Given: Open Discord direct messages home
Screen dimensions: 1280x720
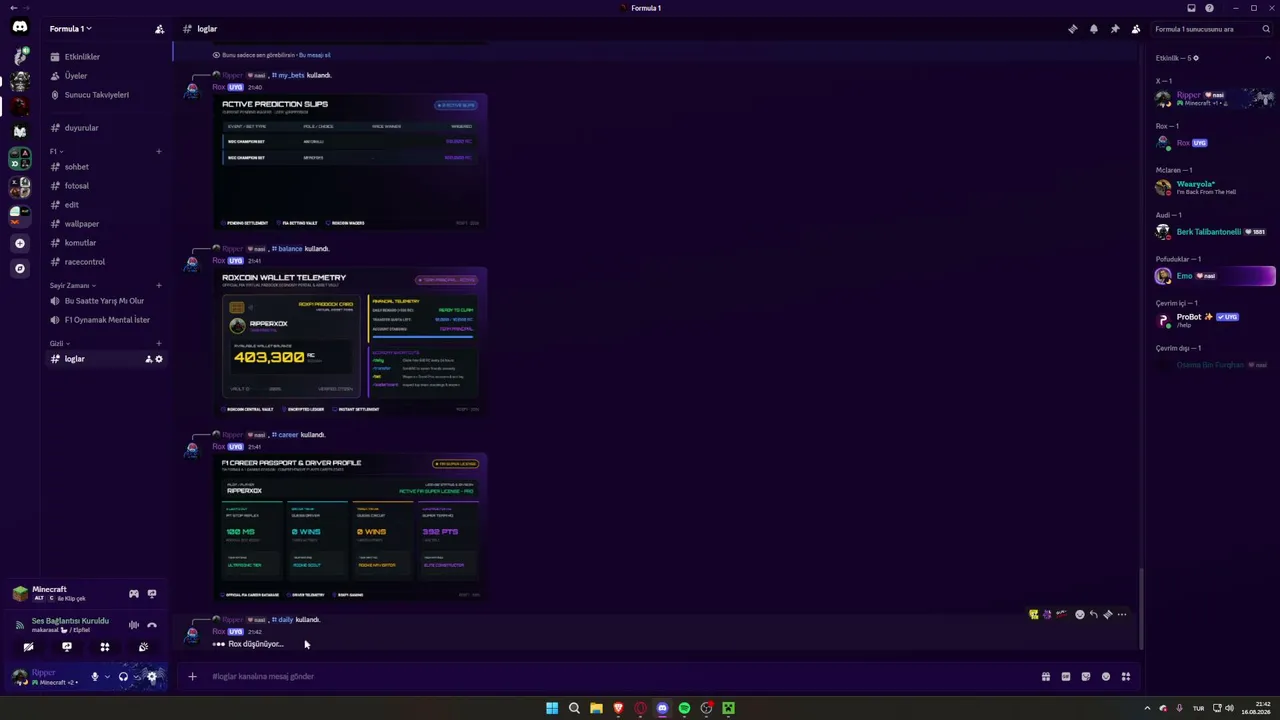Looking at the screenshot, I should coord(20,28).
